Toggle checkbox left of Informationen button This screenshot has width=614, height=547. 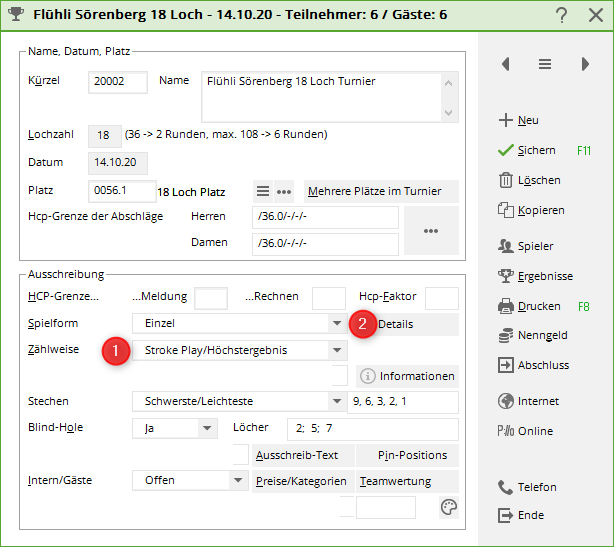click(x=339, y=376)
